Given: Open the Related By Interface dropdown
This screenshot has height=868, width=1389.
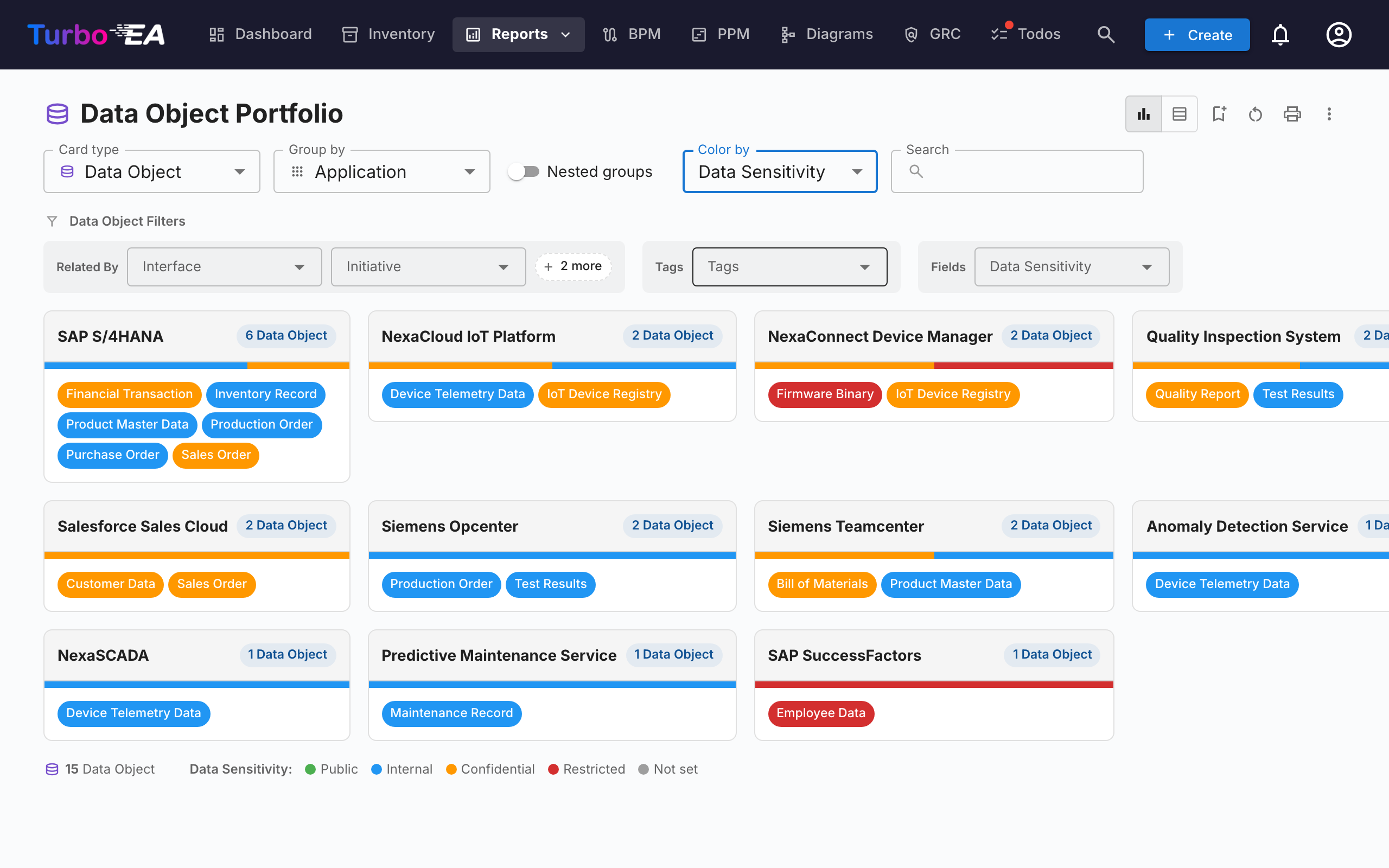Looking at the screenshot, I should [224, 267].
